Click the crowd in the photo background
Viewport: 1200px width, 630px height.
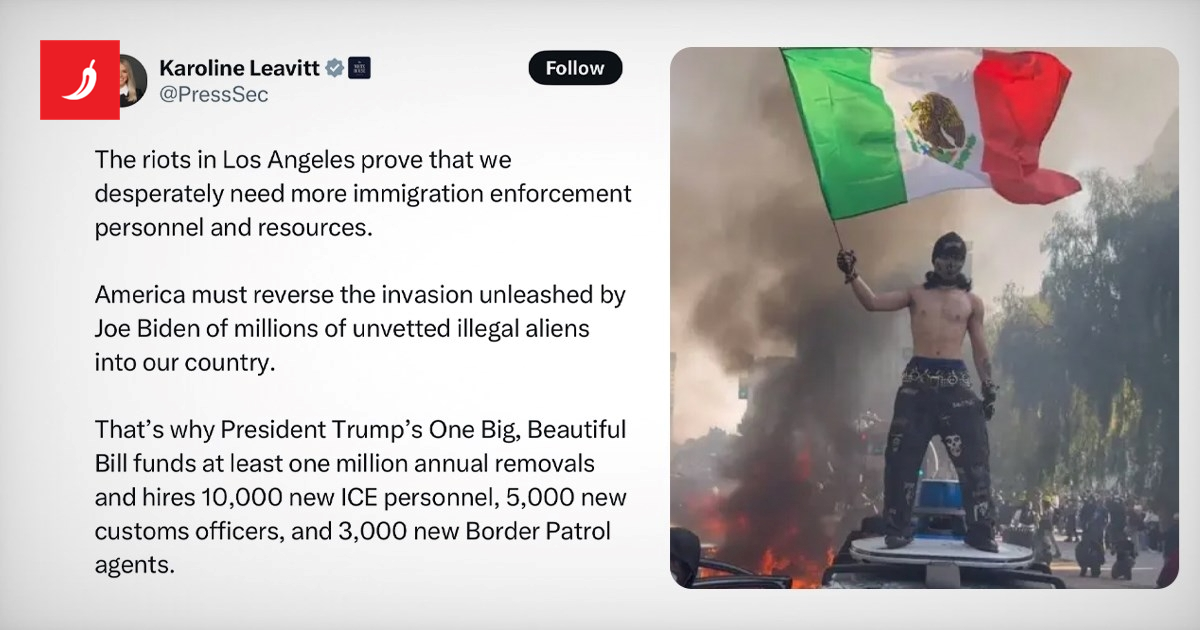click(1090, 530)
